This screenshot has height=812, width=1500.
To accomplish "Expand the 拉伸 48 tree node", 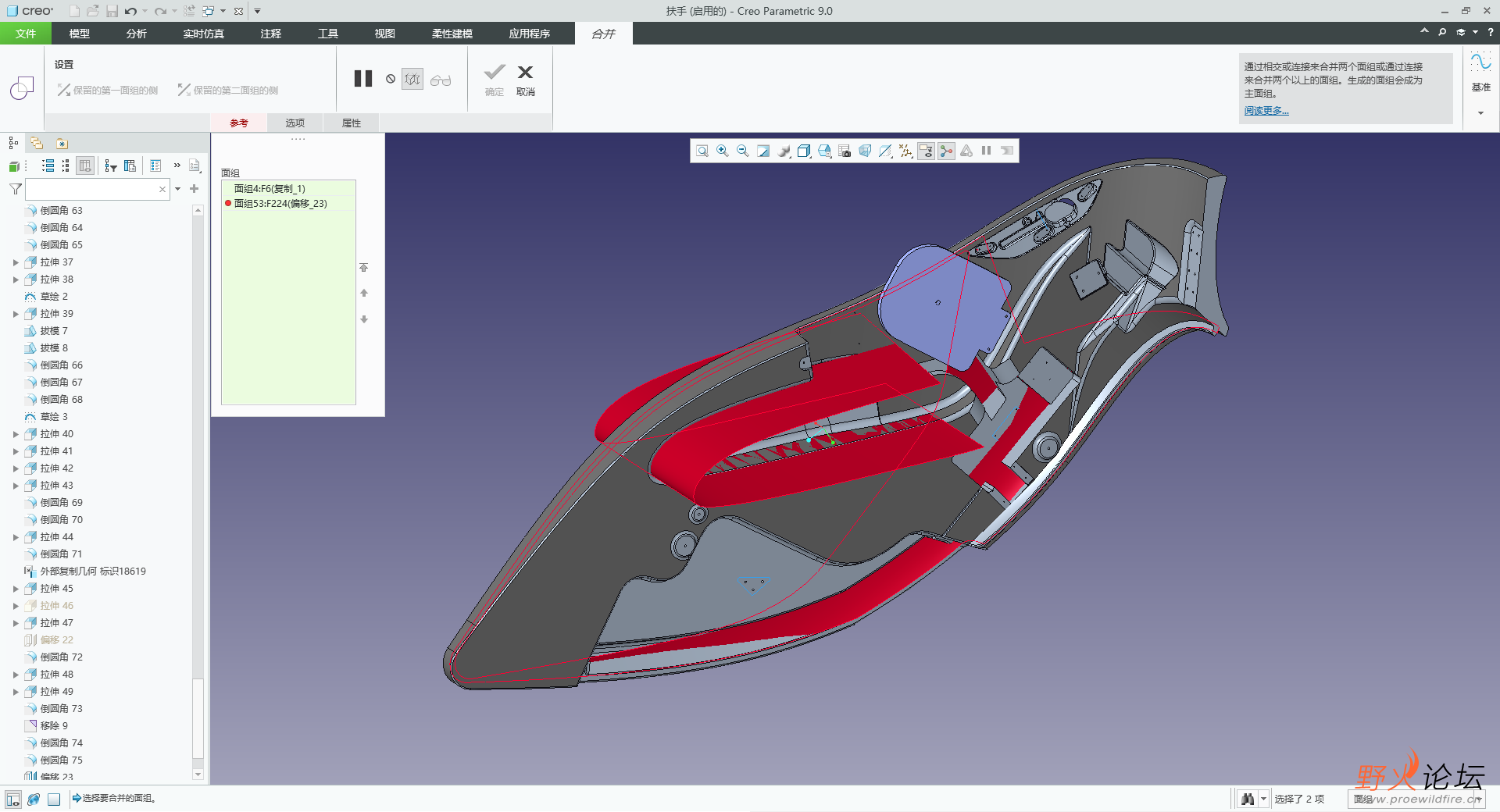I will pyautogui.click(x=16, y=675).
